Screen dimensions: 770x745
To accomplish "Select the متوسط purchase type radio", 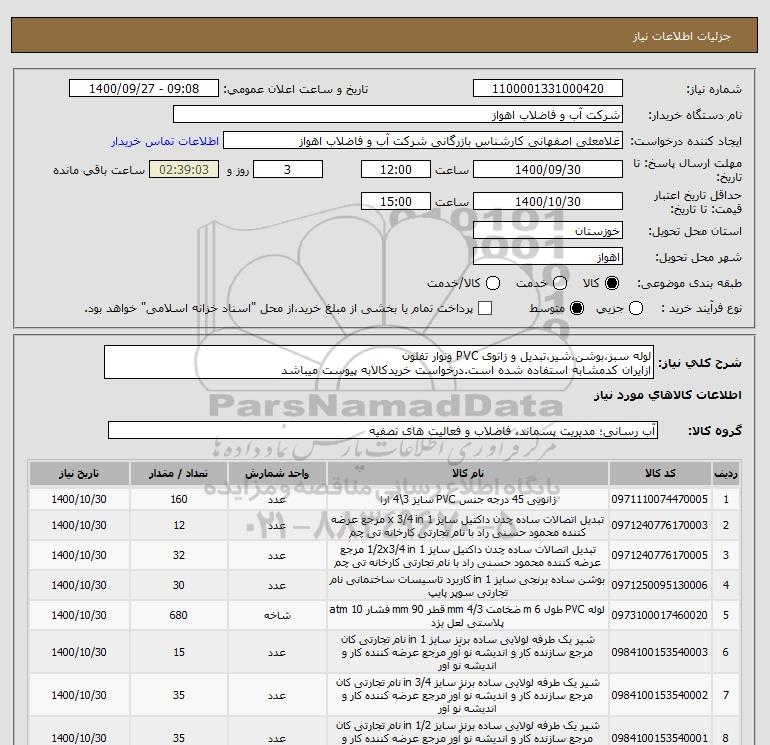I will [x=577, y=308].
